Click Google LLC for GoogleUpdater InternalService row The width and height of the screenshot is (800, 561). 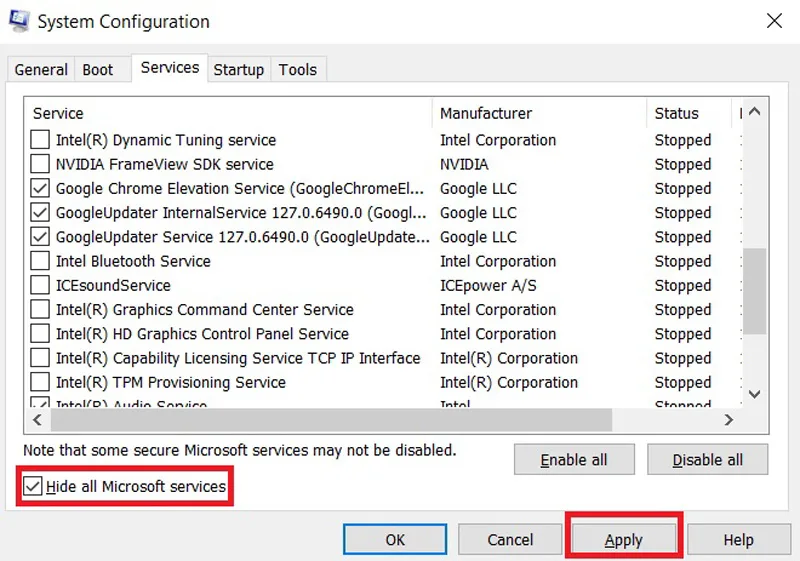pyautogui.click(x=478, y=212)
